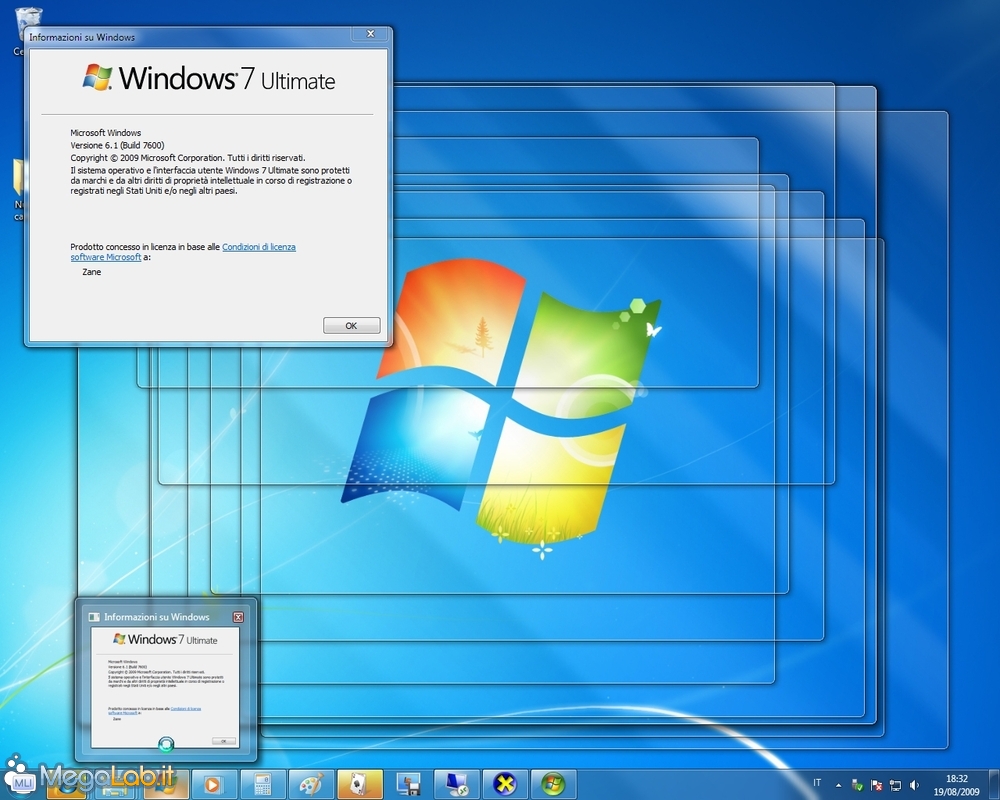This screenshot has width=1000, height=800.
Task: Click the IT language indicator
Action: [817, 783]
